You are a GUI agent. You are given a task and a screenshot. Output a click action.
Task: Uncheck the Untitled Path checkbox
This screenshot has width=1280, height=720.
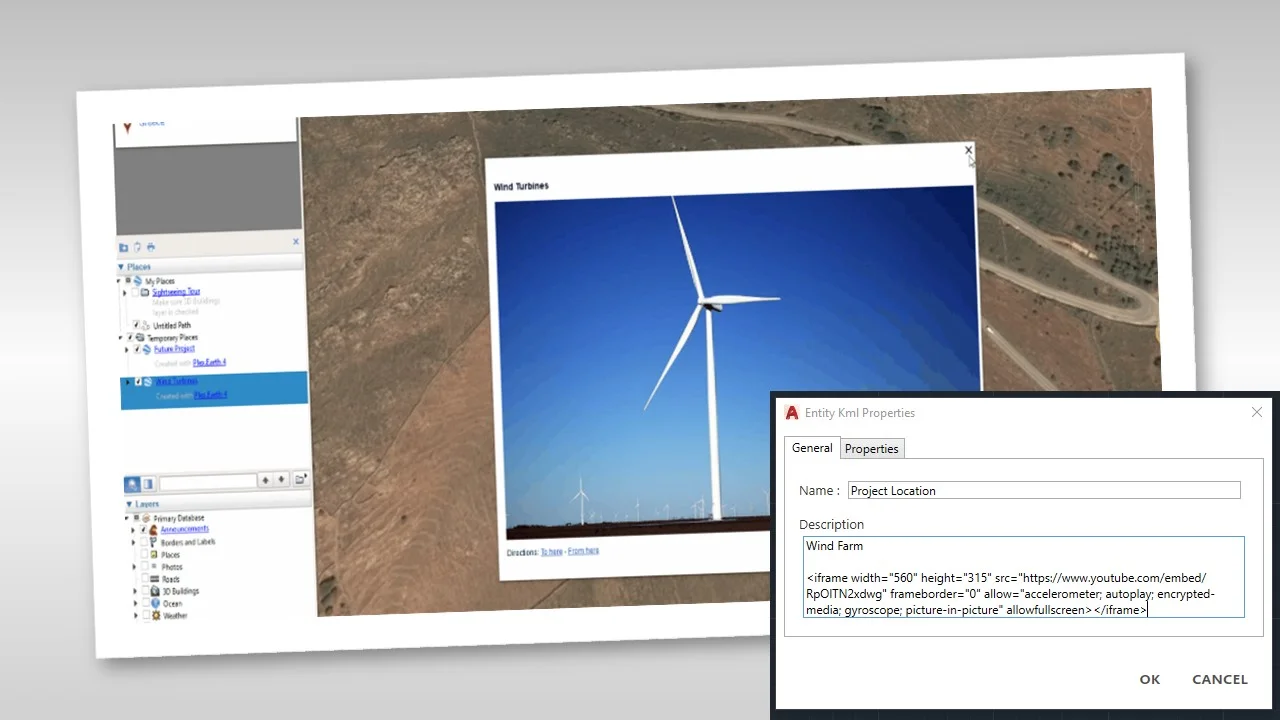click(x=136, y=325)
